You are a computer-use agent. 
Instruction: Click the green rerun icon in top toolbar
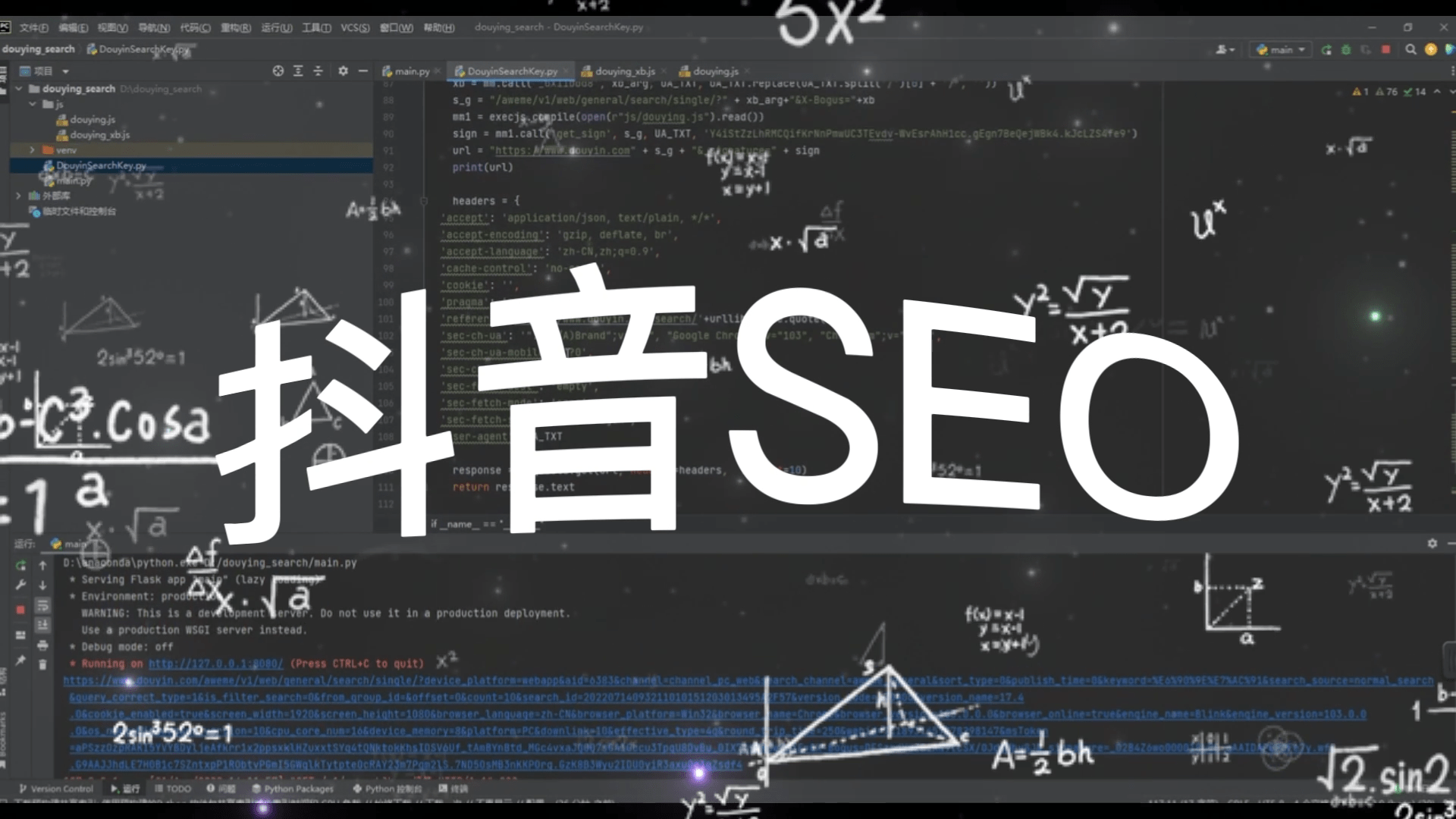pyautogui.click(x=1326, y=49)
